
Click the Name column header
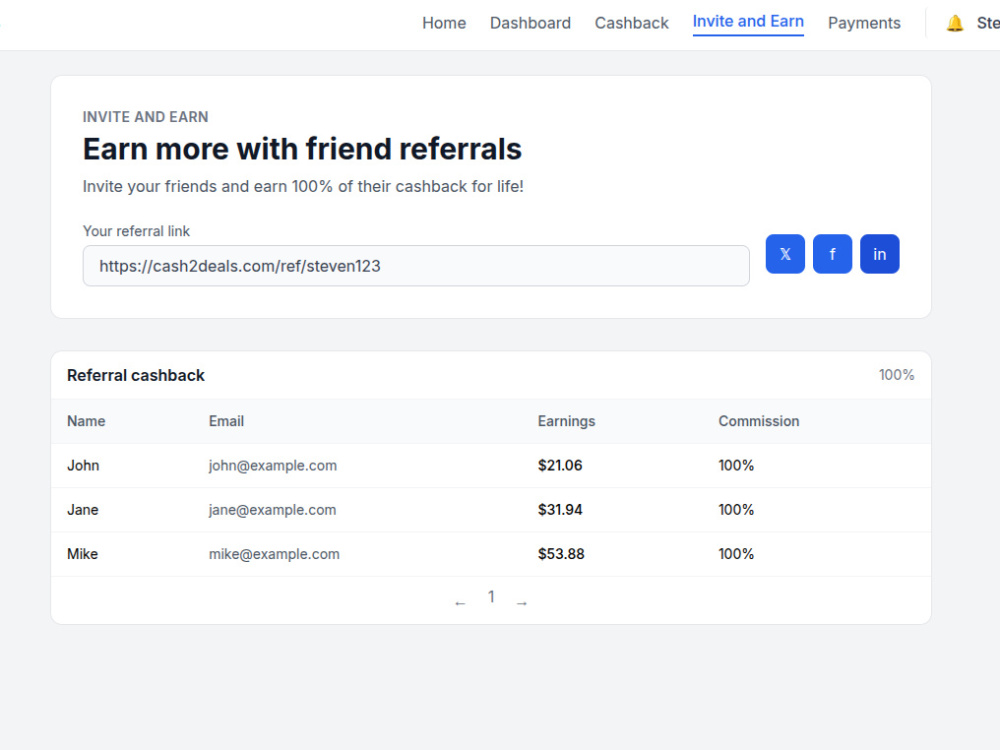pos(86,421)
